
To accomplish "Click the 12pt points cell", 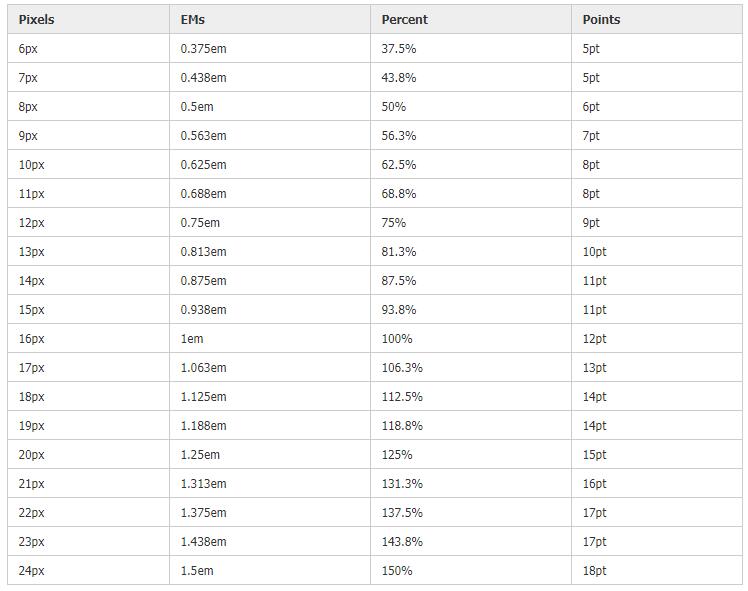I will 657,339.
